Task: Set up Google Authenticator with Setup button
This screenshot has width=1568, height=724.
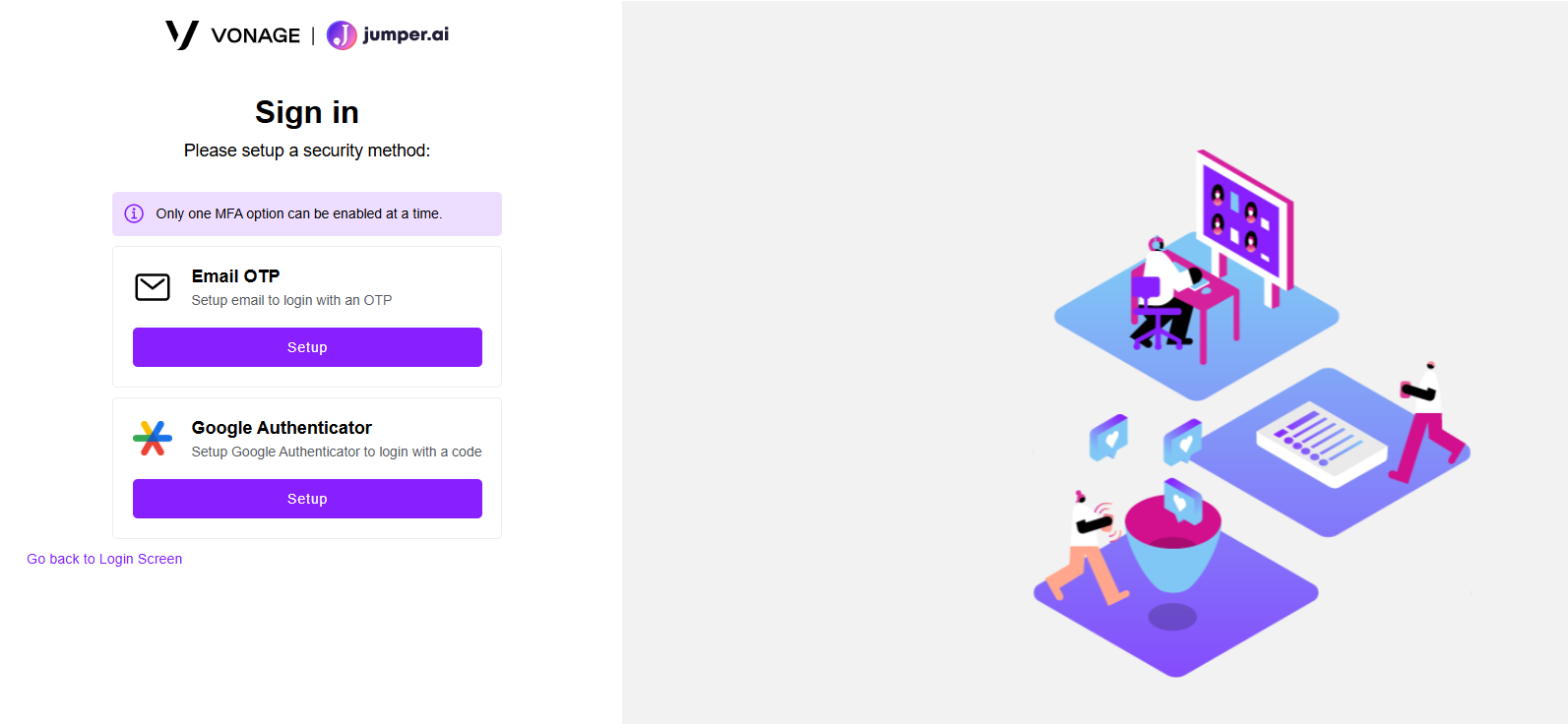Action: click(307, 499)
